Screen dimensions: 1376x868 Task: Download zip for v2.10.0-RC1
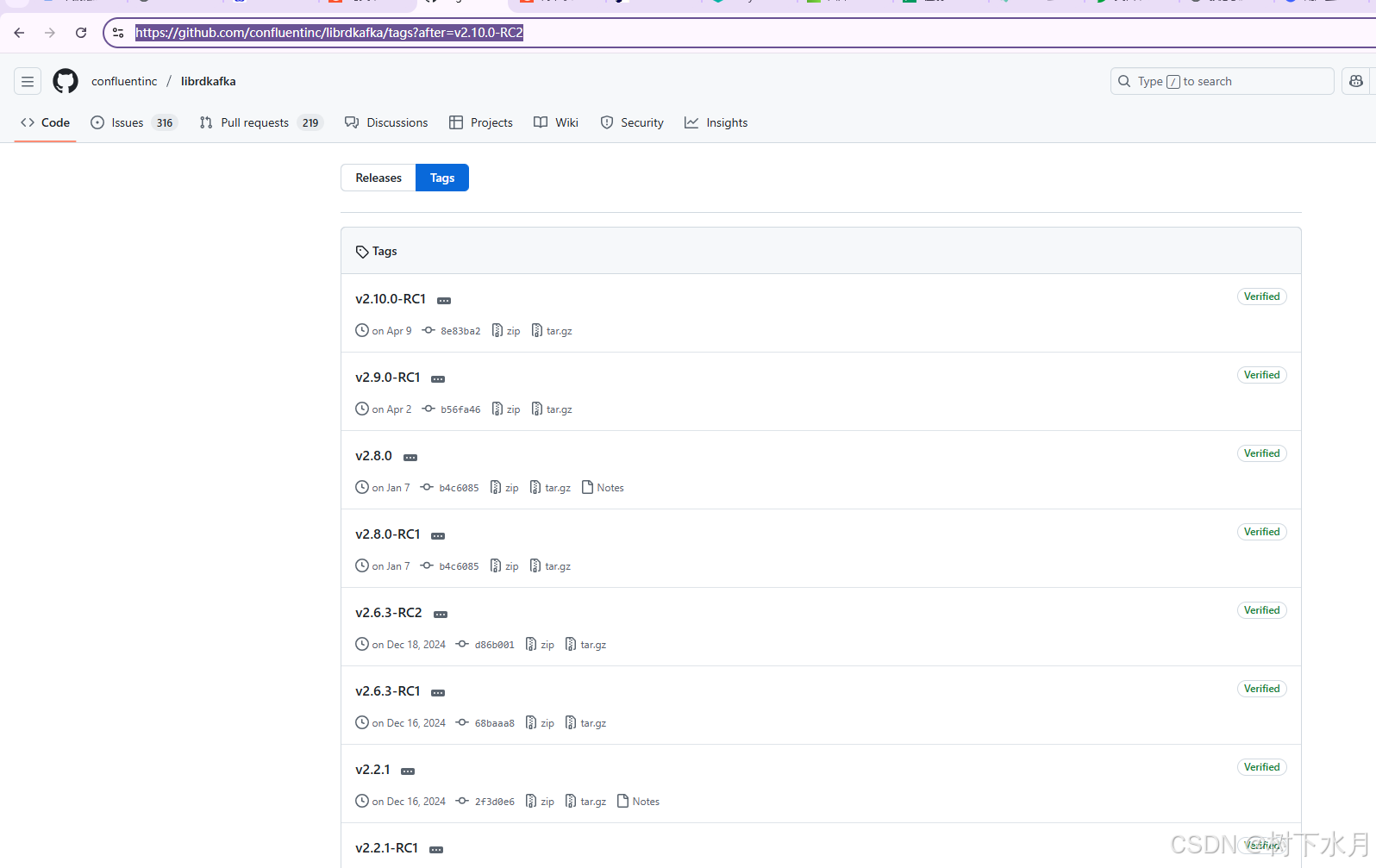506,331
